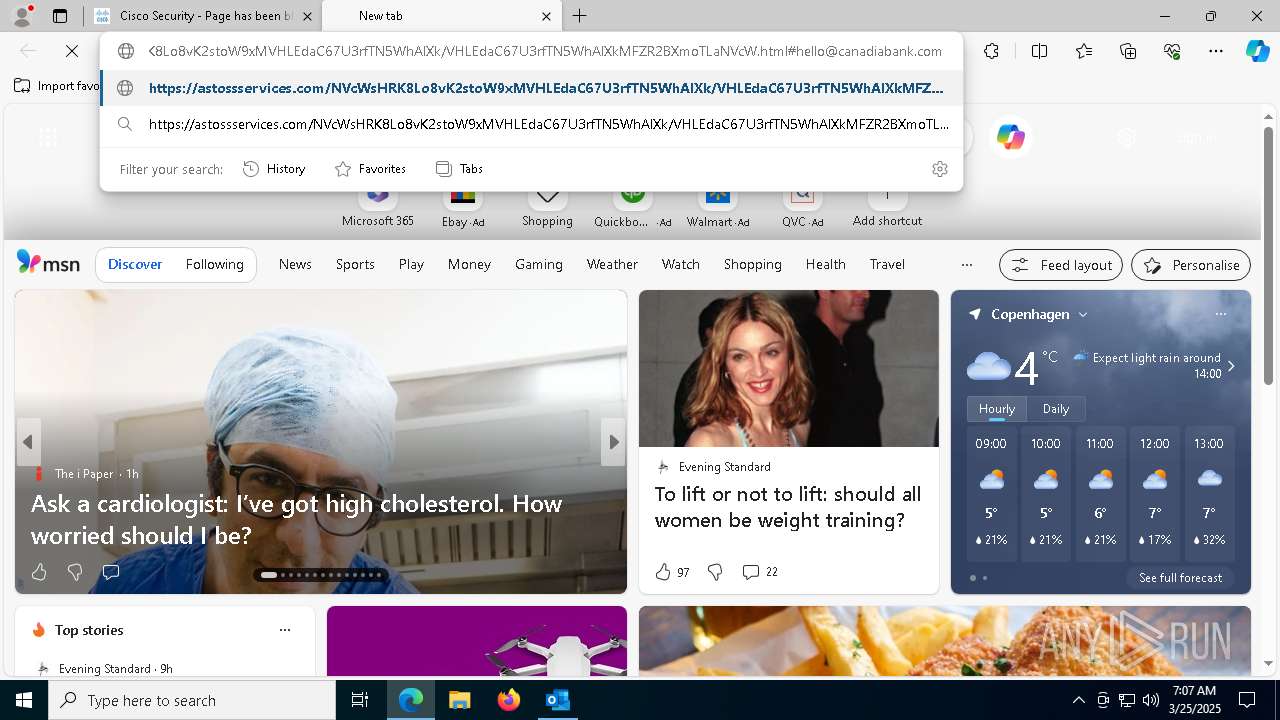1280x720 pixels.
Task: Click the page vertical scrollbar
Action: (x=1268, y=256)
